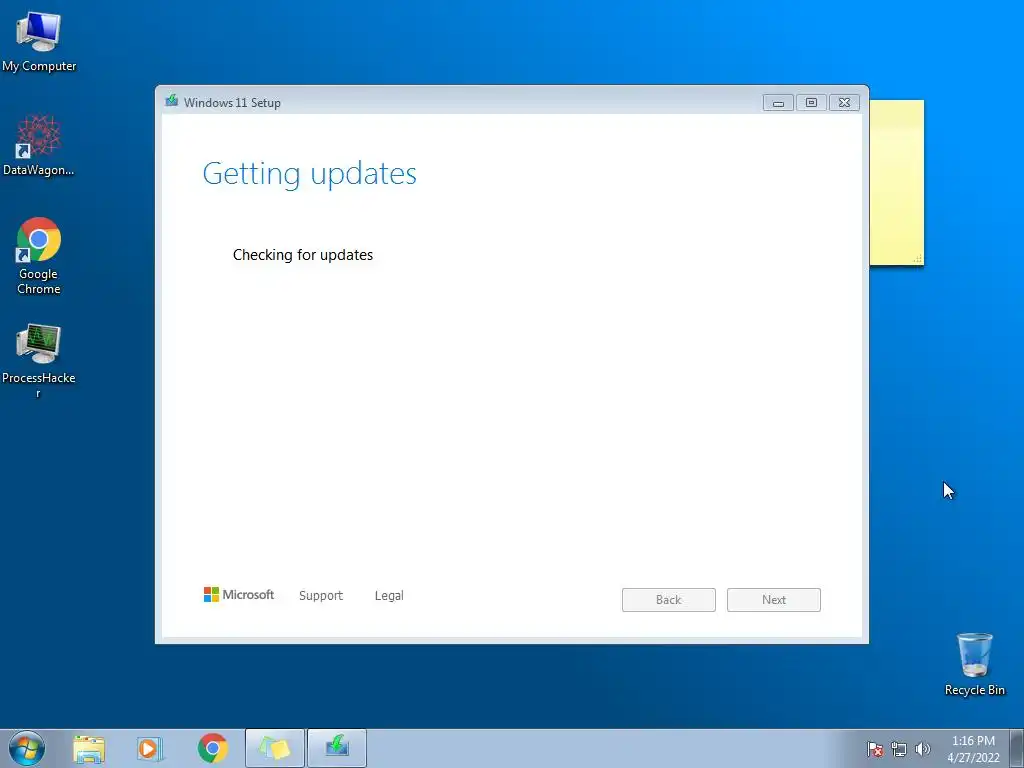Viewport: 1024px width, 768px height.
Task: Click the Show desktop strip on taskbar
Action: (1017, 749)
